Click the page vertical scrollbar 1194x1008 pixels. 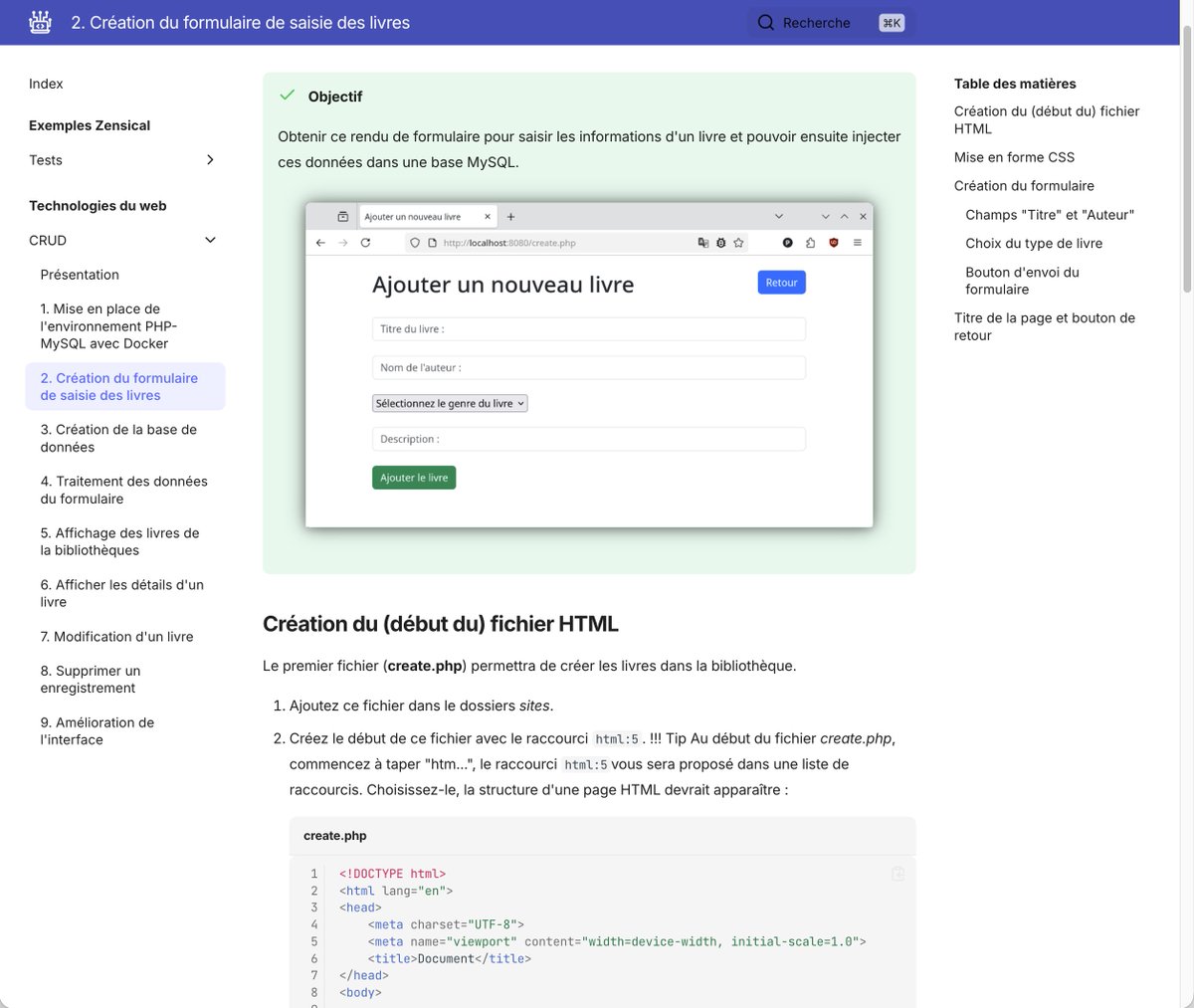(x=1186, y=159)
